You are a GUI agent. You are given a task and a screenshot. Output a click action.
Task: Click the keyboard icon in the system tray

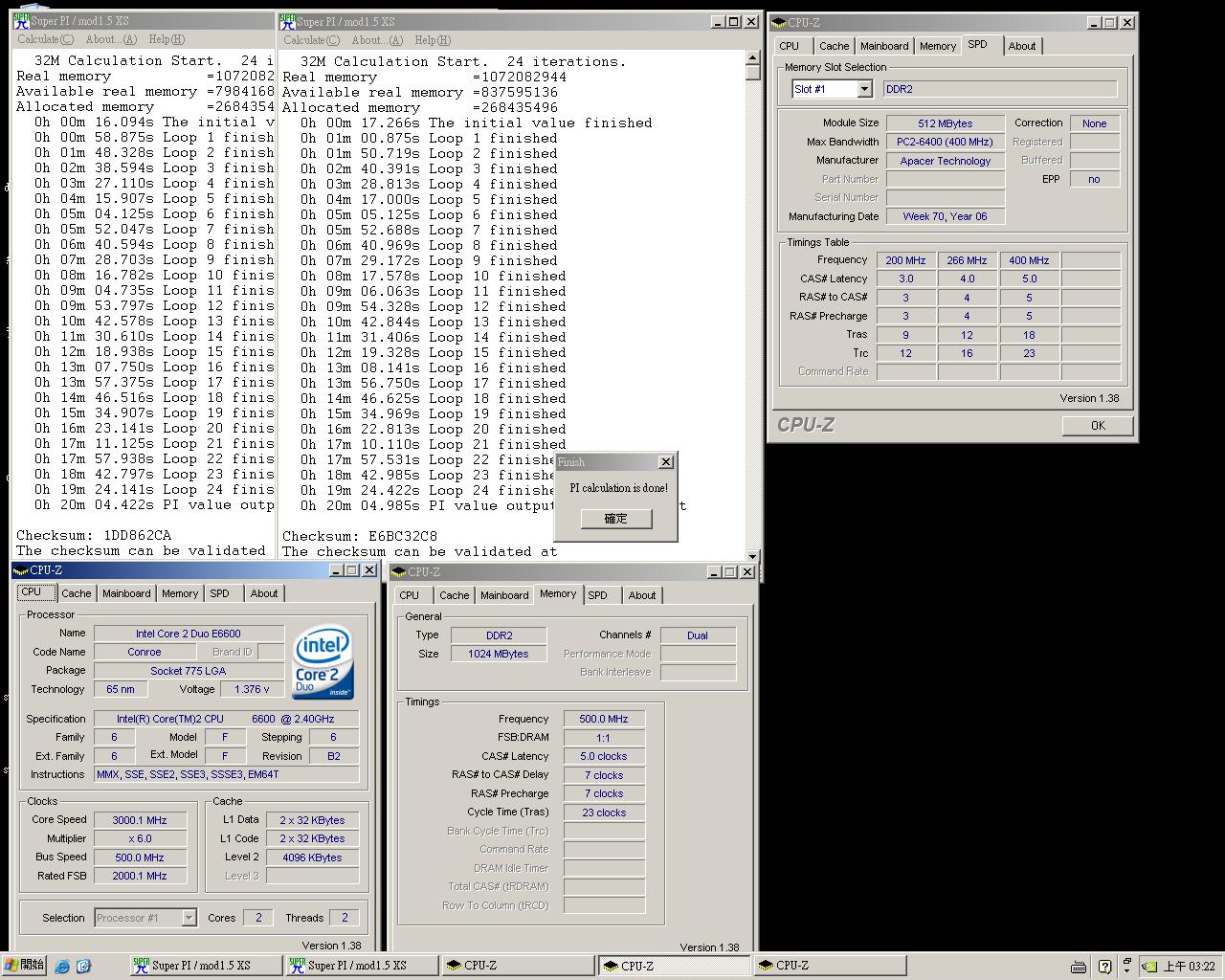click(1079, 966)
